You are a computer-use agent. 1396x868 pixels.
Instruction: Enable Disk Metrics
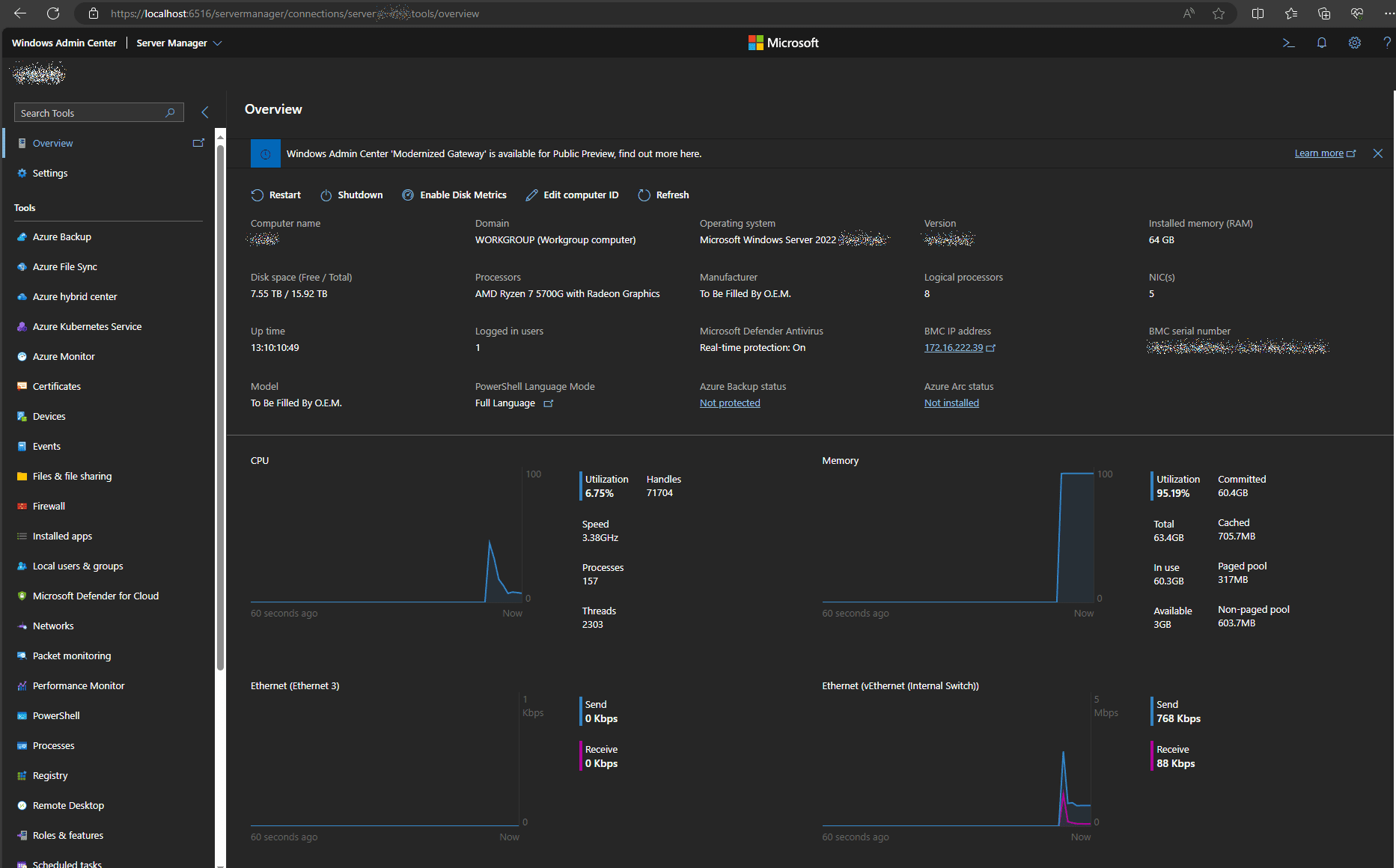pyautogui.click(x=454, y=195)
